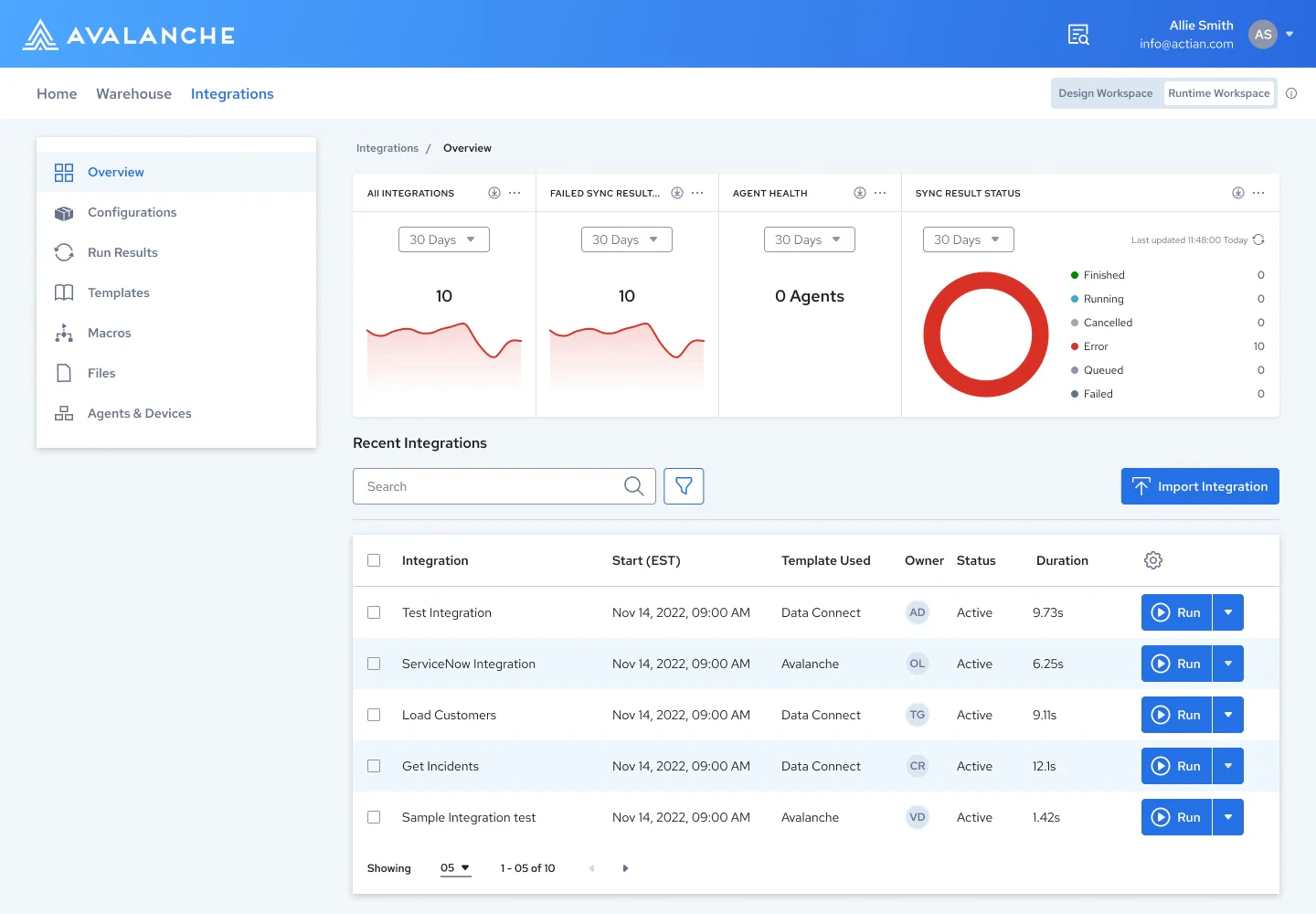Screen dimensions: 1316x914
Task: Download the All Integrations widget data
Action: (x=494, y=193)
